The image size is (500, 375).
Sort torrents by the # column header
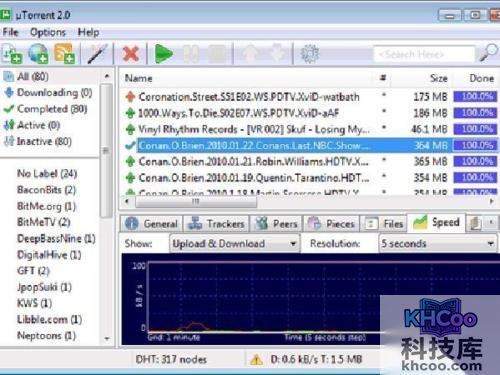coord(383,78)
